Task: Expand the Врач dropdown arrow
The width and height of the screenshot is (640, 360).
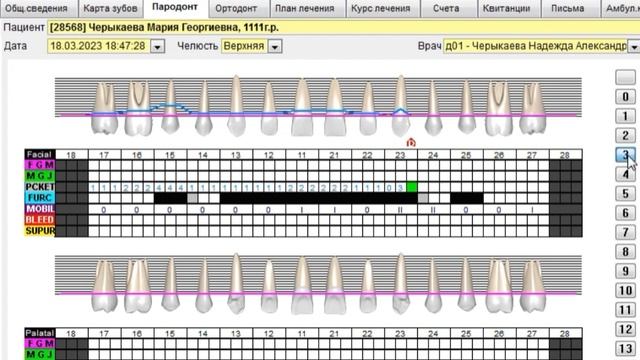Action: tap(634, 46)
